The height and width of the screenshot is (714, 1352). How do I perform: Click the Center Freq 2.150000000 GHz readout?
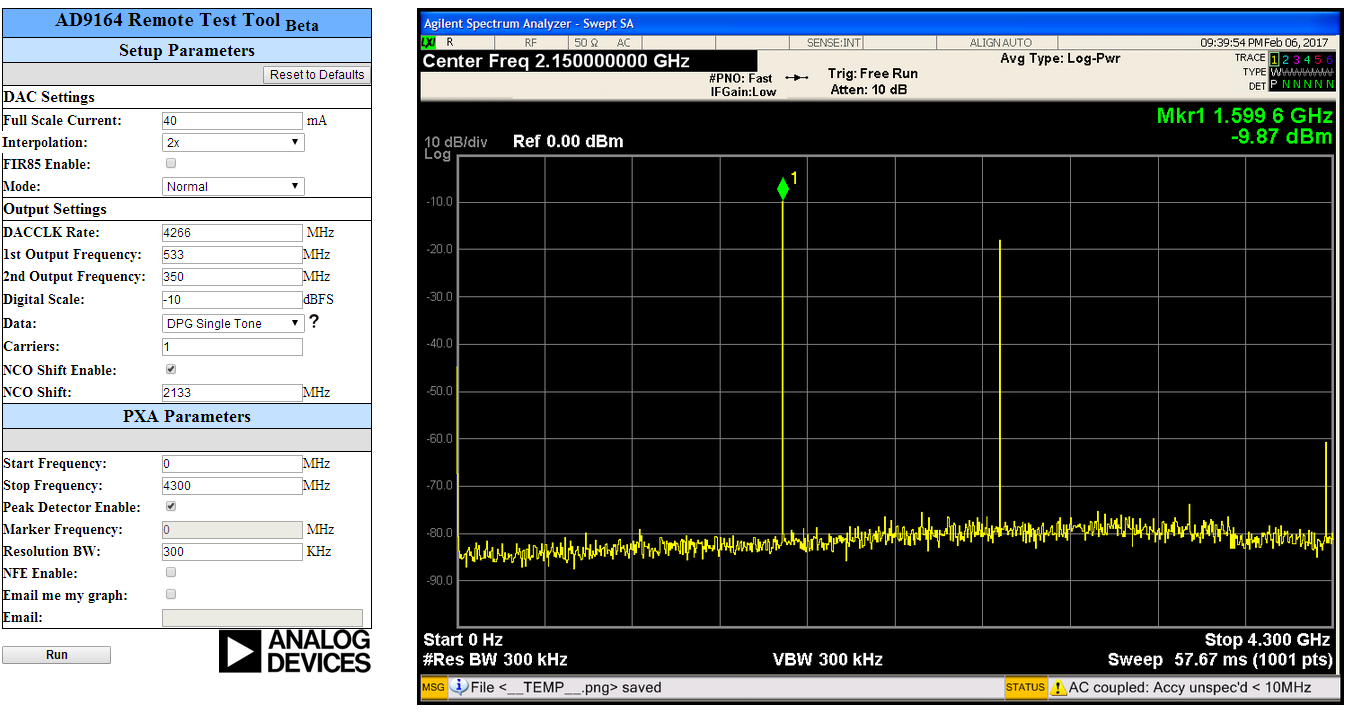556,61
